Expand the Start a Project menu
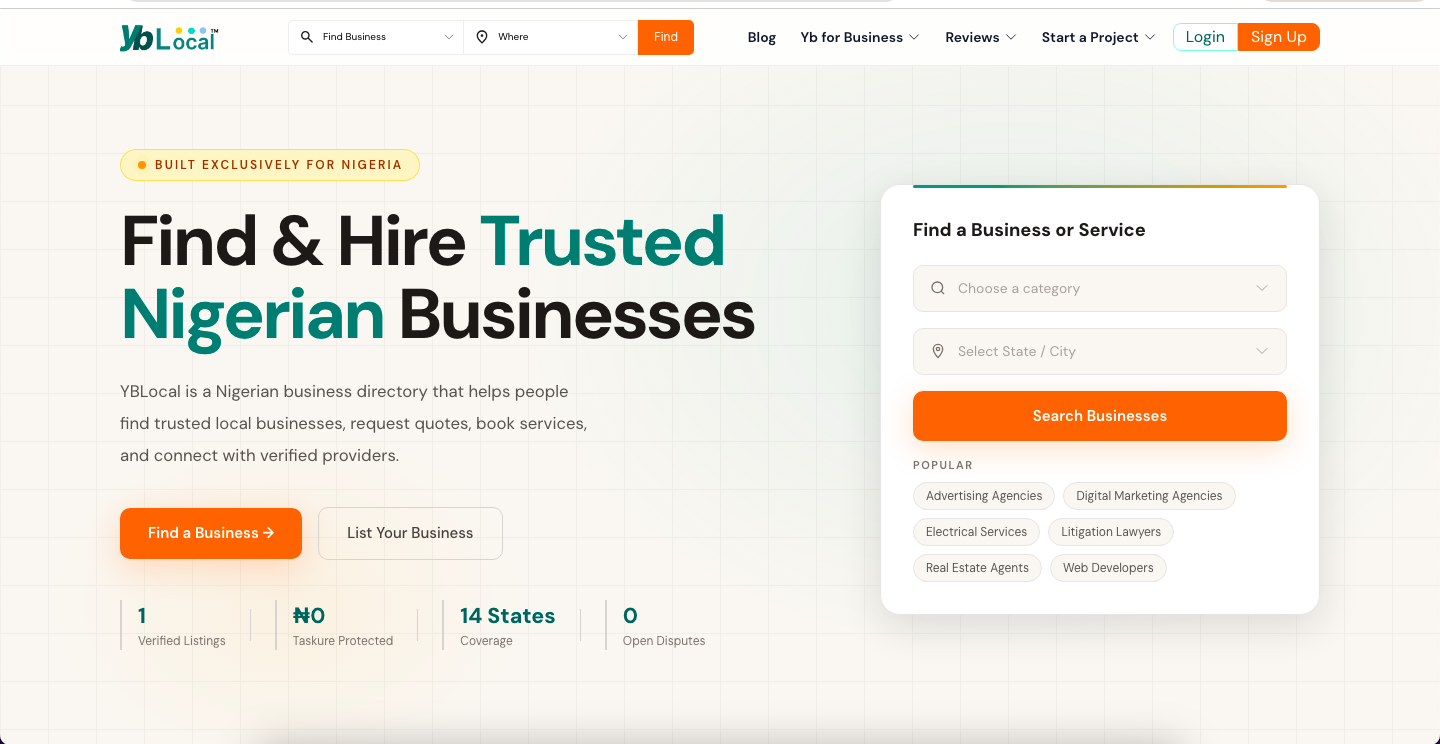1440x744 pixels. [1098, 37]
